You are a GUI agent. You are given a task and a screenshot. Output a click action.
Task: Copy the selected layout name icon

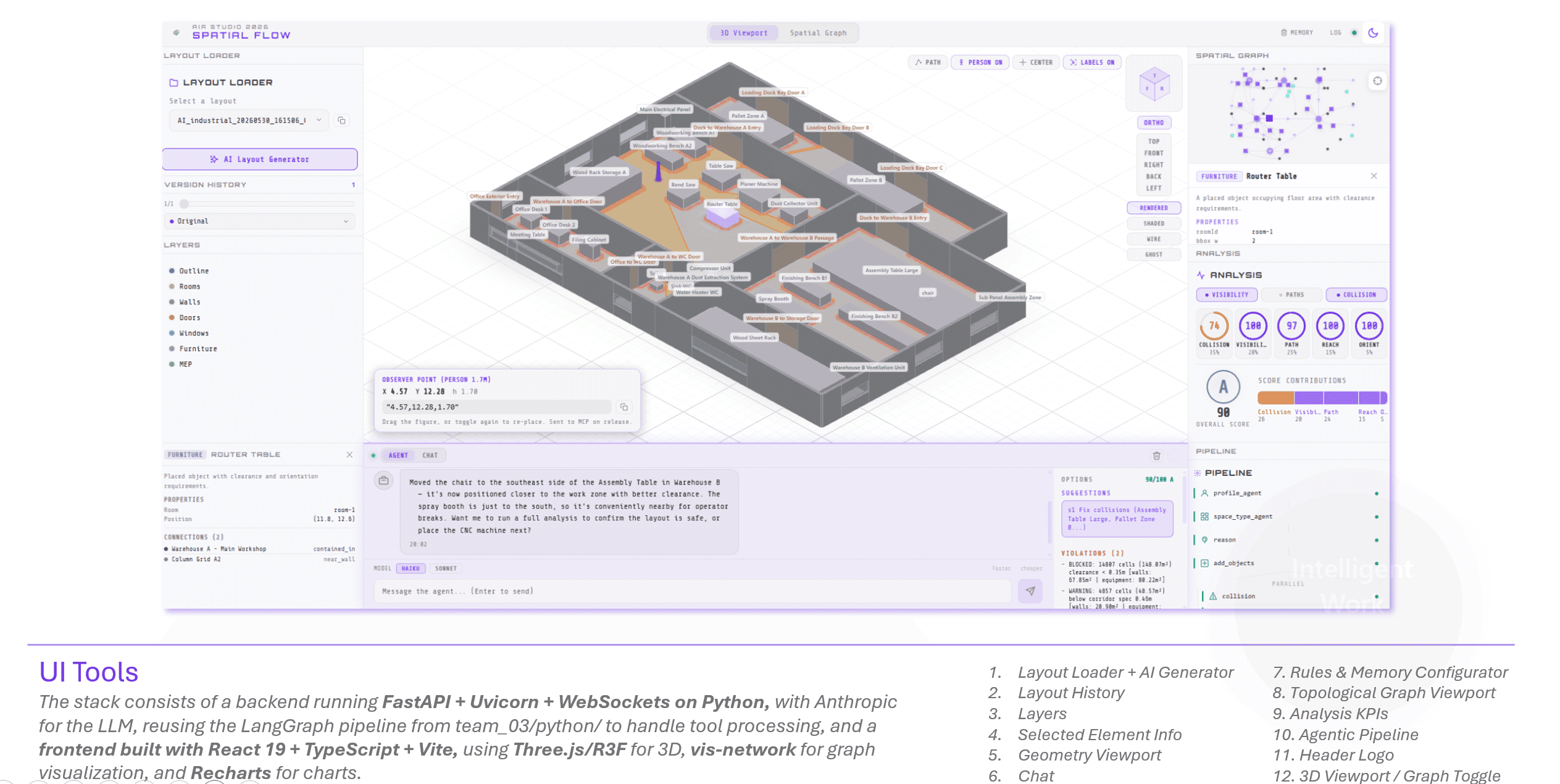point(341,120)
